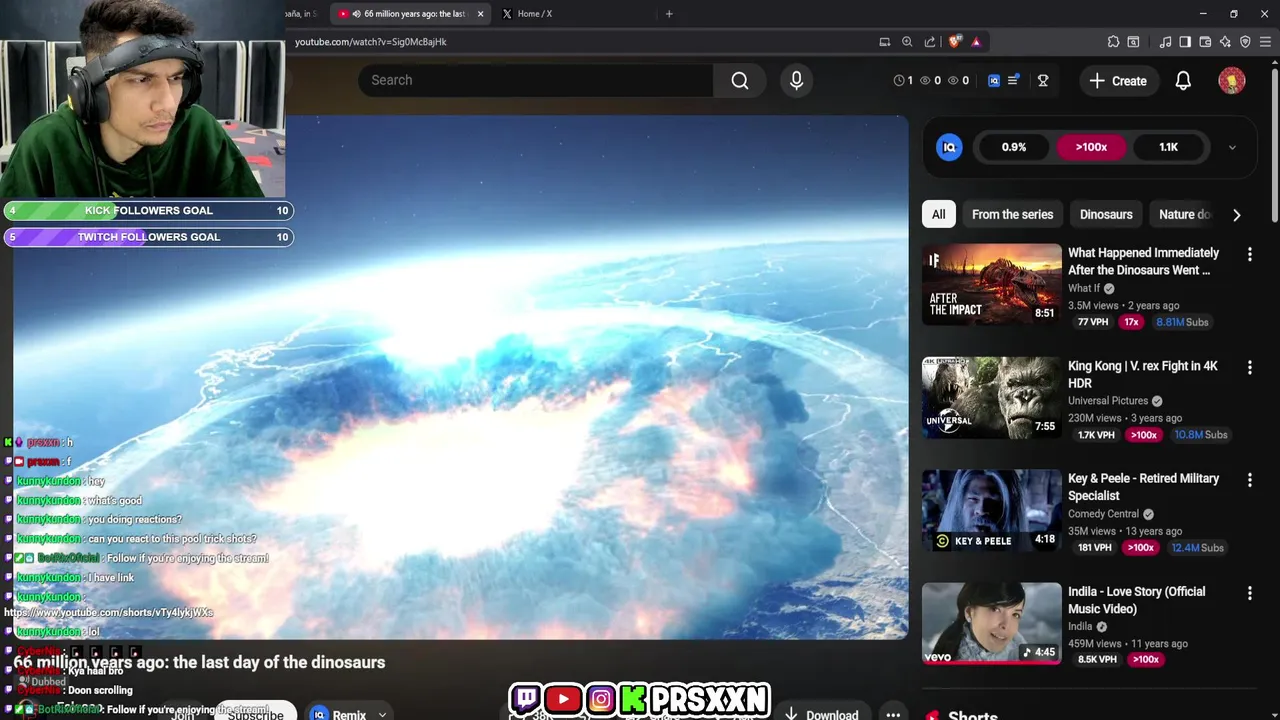Click the YouTube search magnifier button

point(740,80)
